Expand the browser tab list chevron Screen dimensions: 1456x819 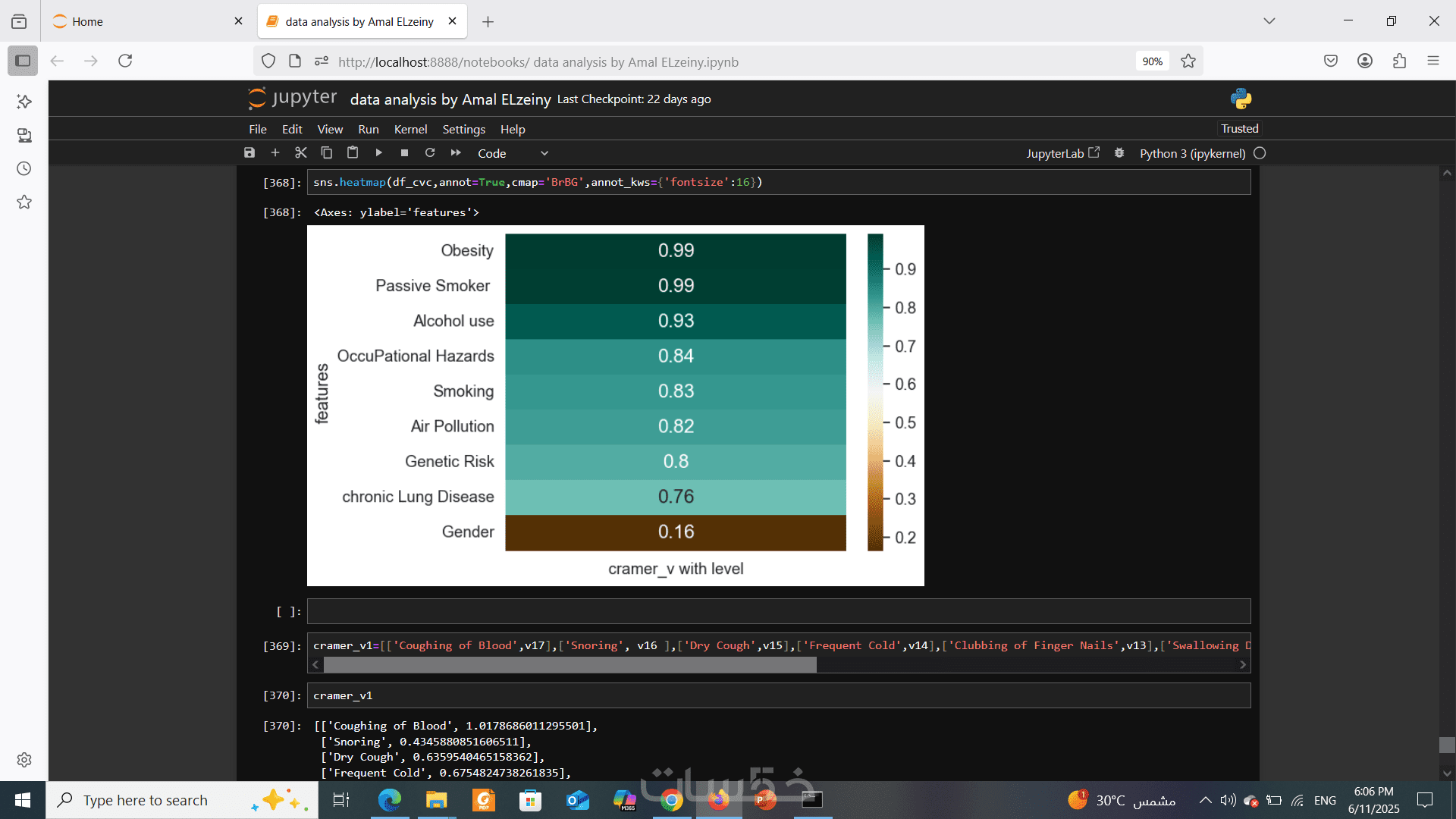(1269, 21)
